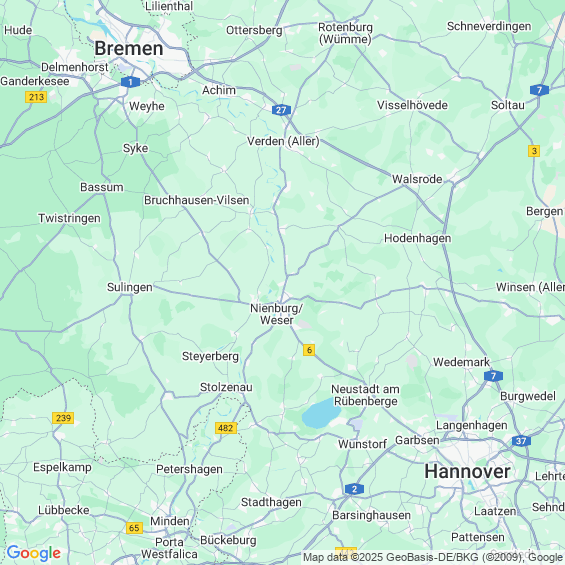Click the yellow B6 road shield
Image resolution: width=565 pixels, height=565 pixels.
pos(309,350)
